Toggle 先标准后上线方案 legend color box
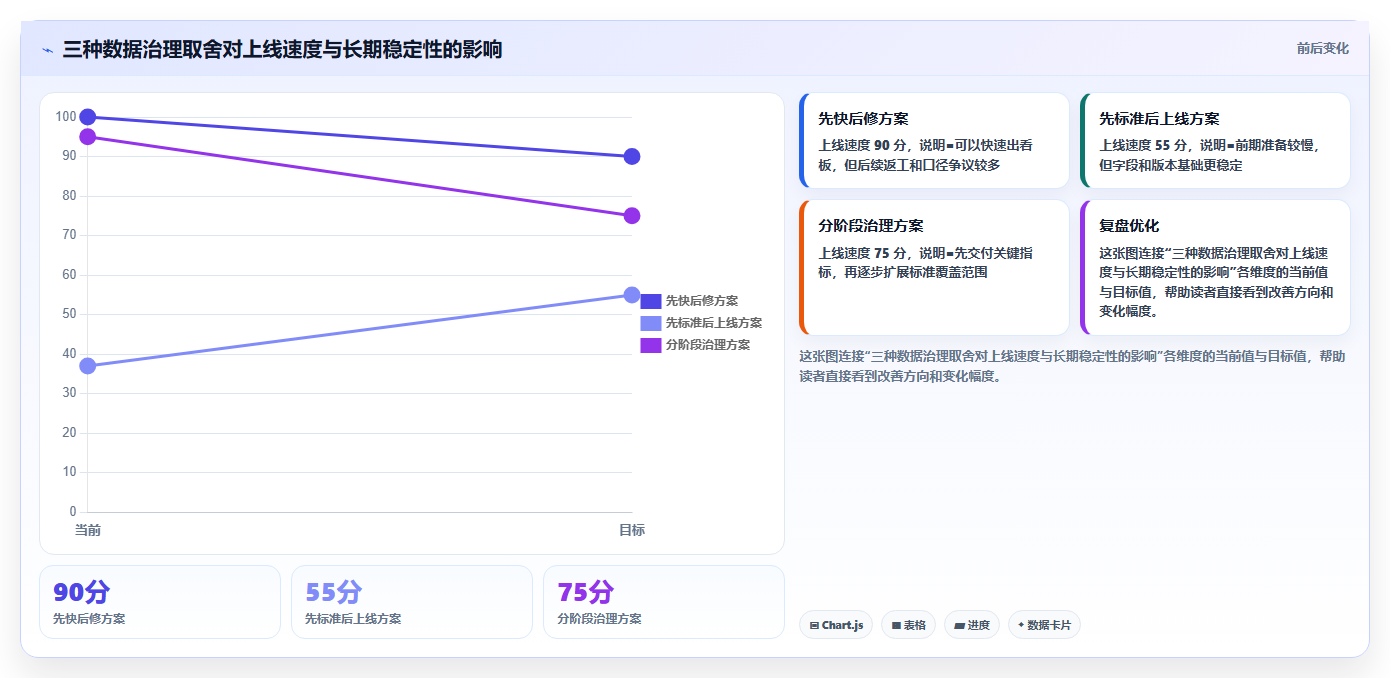 coord(650,323)
